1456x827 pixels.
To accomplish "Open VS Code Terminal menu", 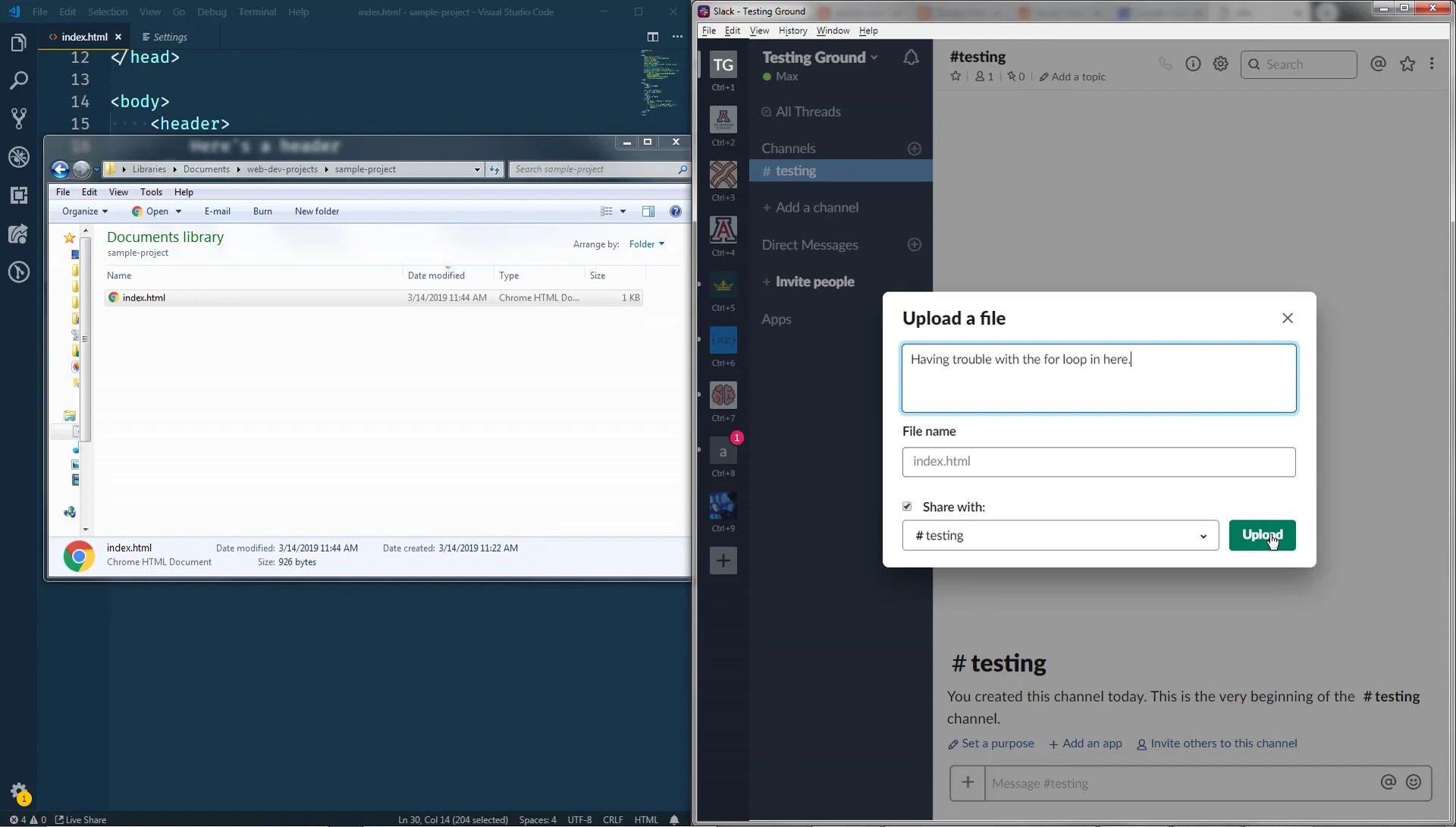I will click(x=257, y=12).
